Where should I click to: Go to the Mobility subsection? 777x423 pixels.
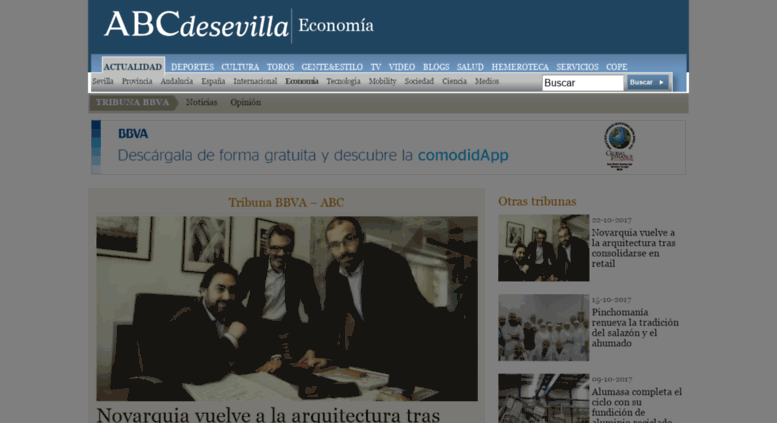point(383,81)
